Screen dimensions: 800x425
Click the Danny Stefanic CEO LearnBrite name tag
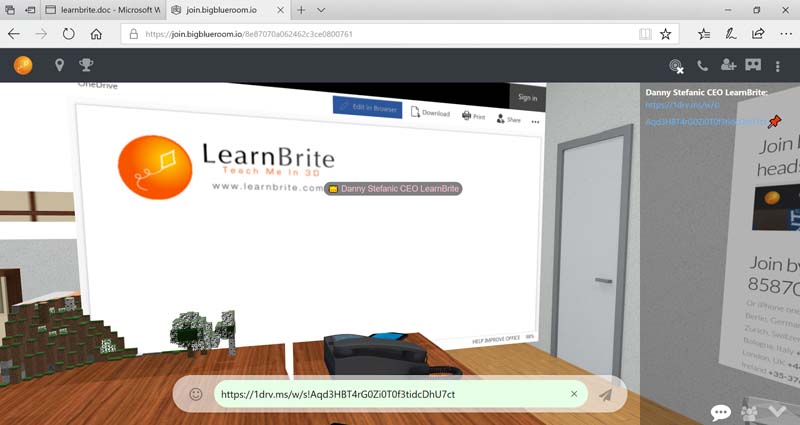click(x=393, y=189)
